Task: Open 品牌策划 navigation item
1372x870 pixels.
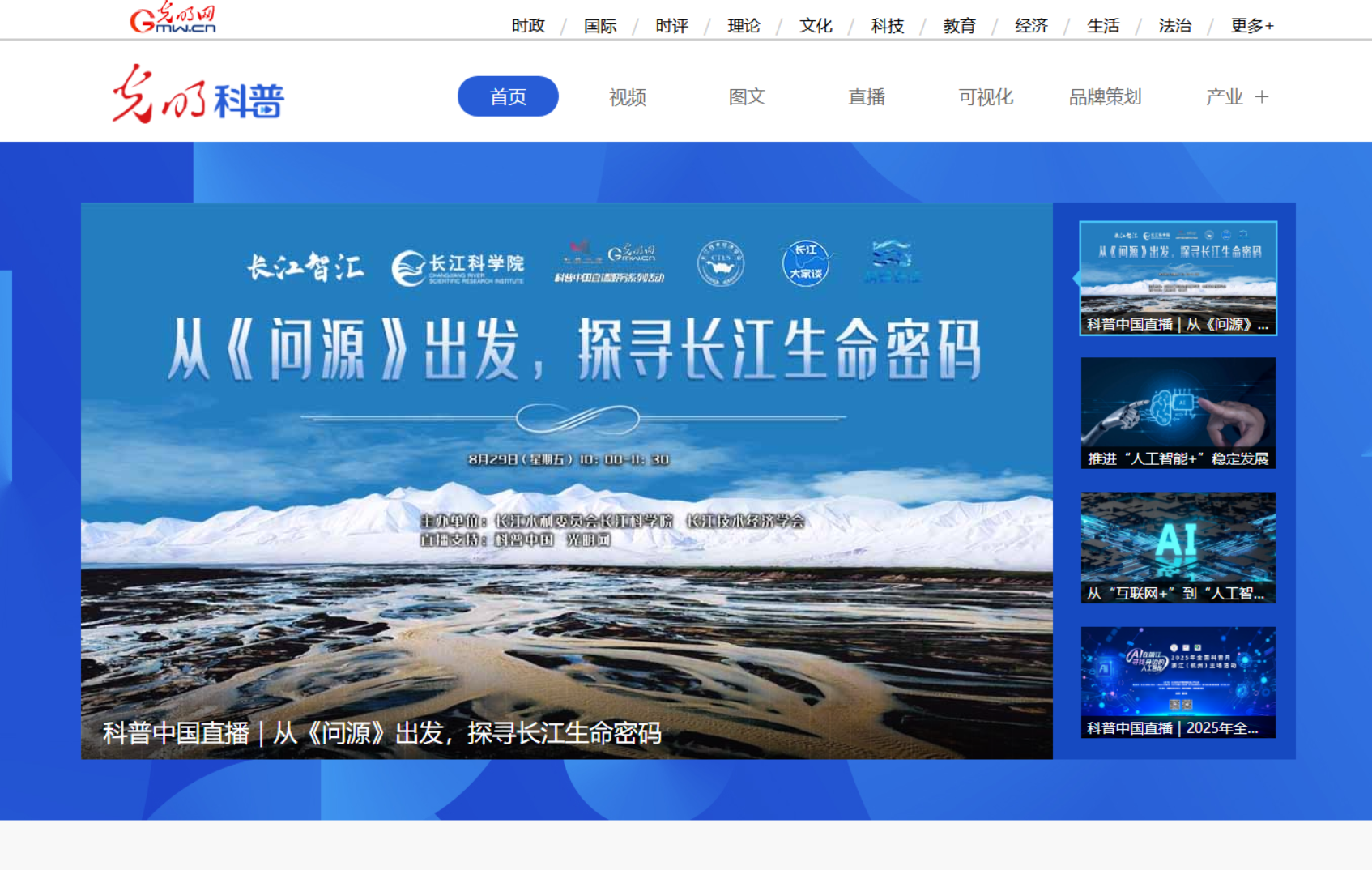Action: tap(1105, 97)
